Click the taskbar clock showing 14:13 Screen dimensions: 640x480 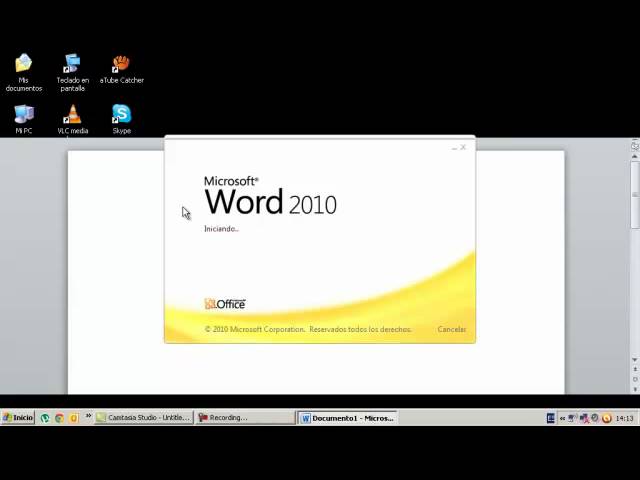624,418
